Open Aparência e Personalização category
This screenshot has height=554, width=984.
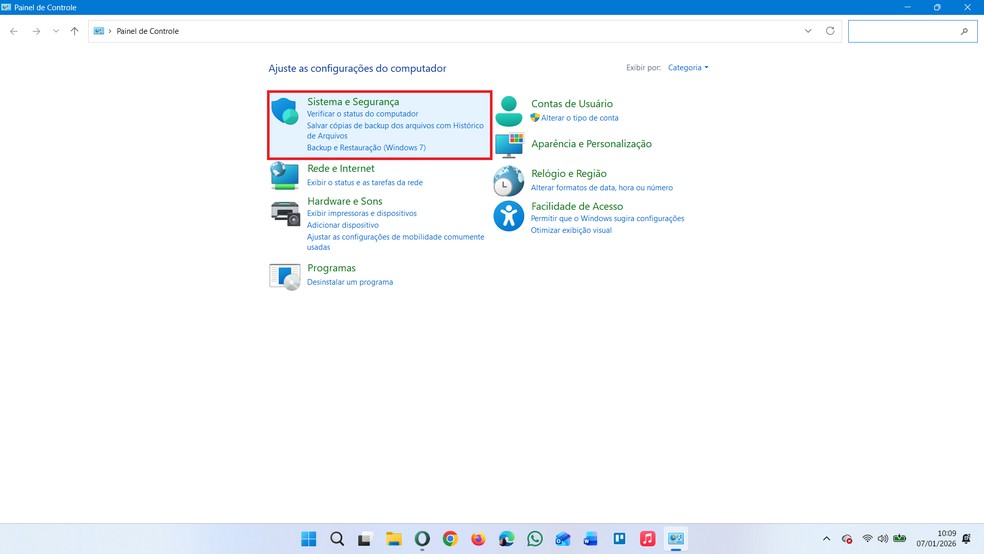pos(591,144)
